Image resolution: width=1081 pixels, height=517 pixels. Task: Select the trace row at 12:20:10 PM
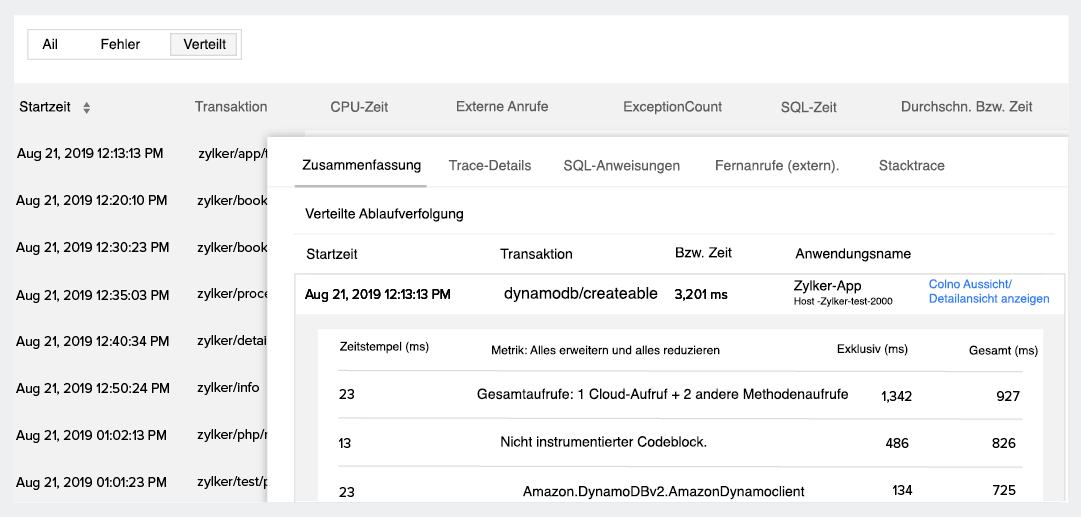coord(141,201)
